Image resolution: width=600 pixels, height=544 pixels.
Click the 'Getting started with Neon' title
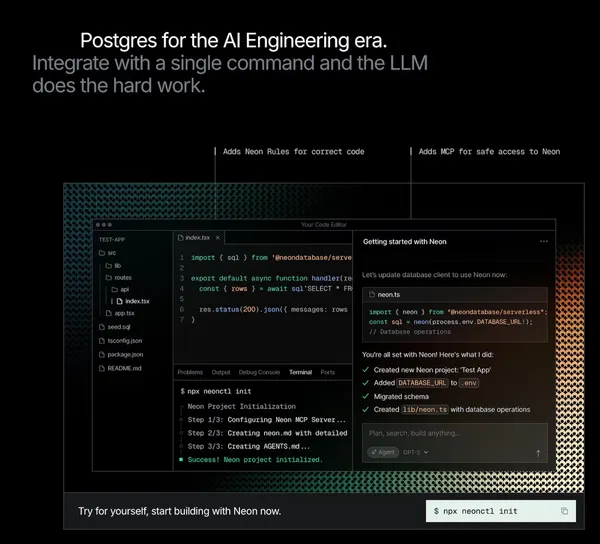click(x=404, y=241)
